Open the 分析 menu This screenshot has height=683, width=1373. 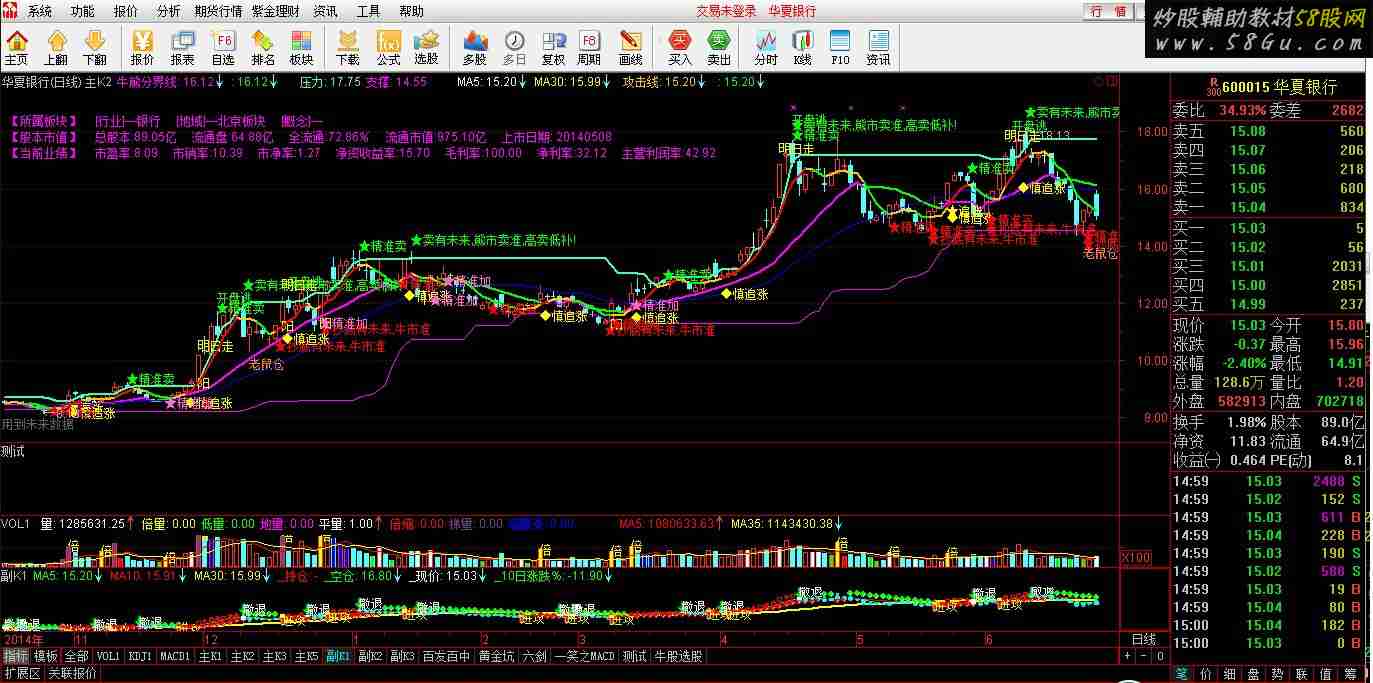[169, 11]
